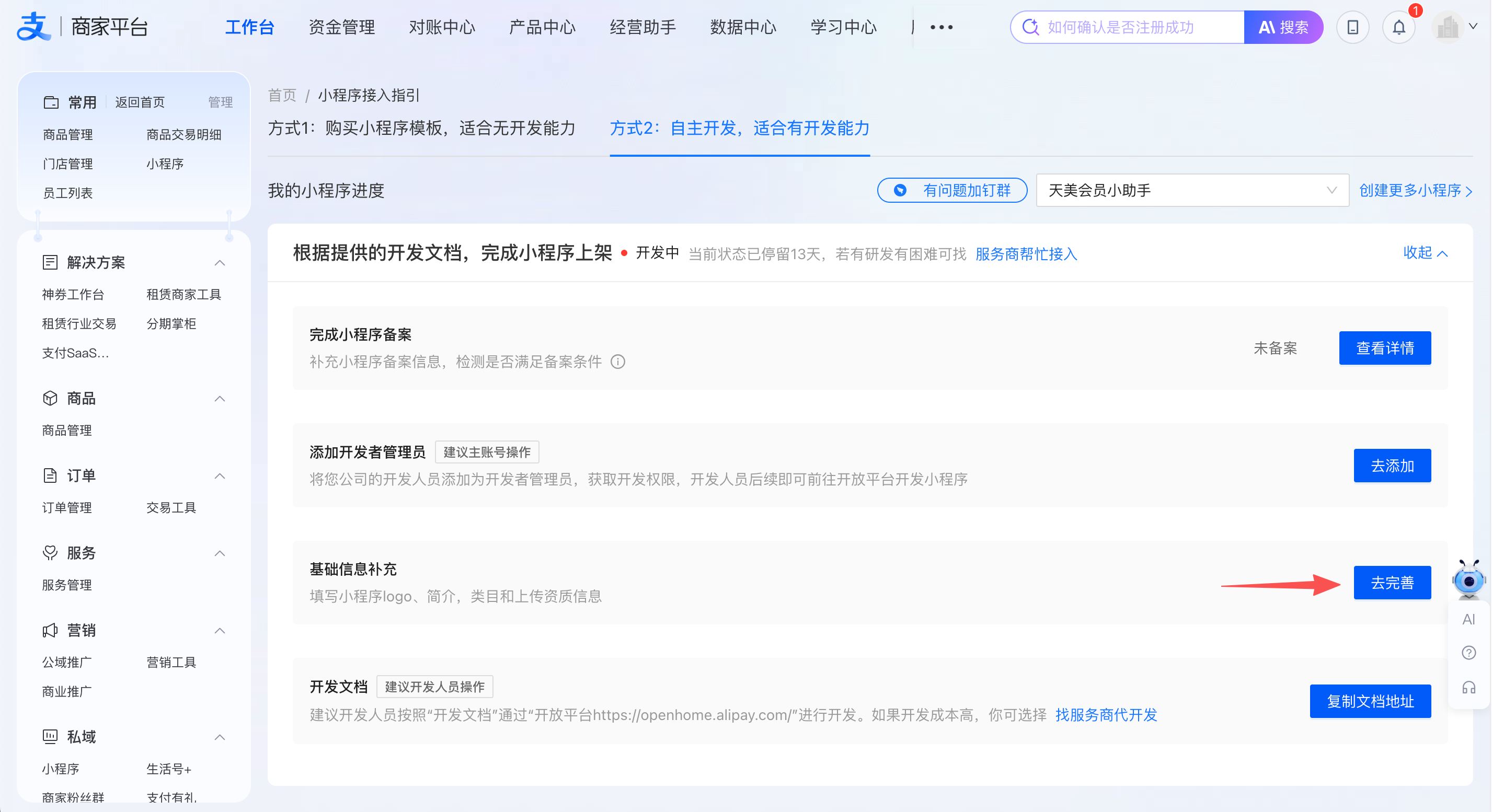Switch to 方式2 自主开发 tab

pyautogui.click(x=740, y=129)
